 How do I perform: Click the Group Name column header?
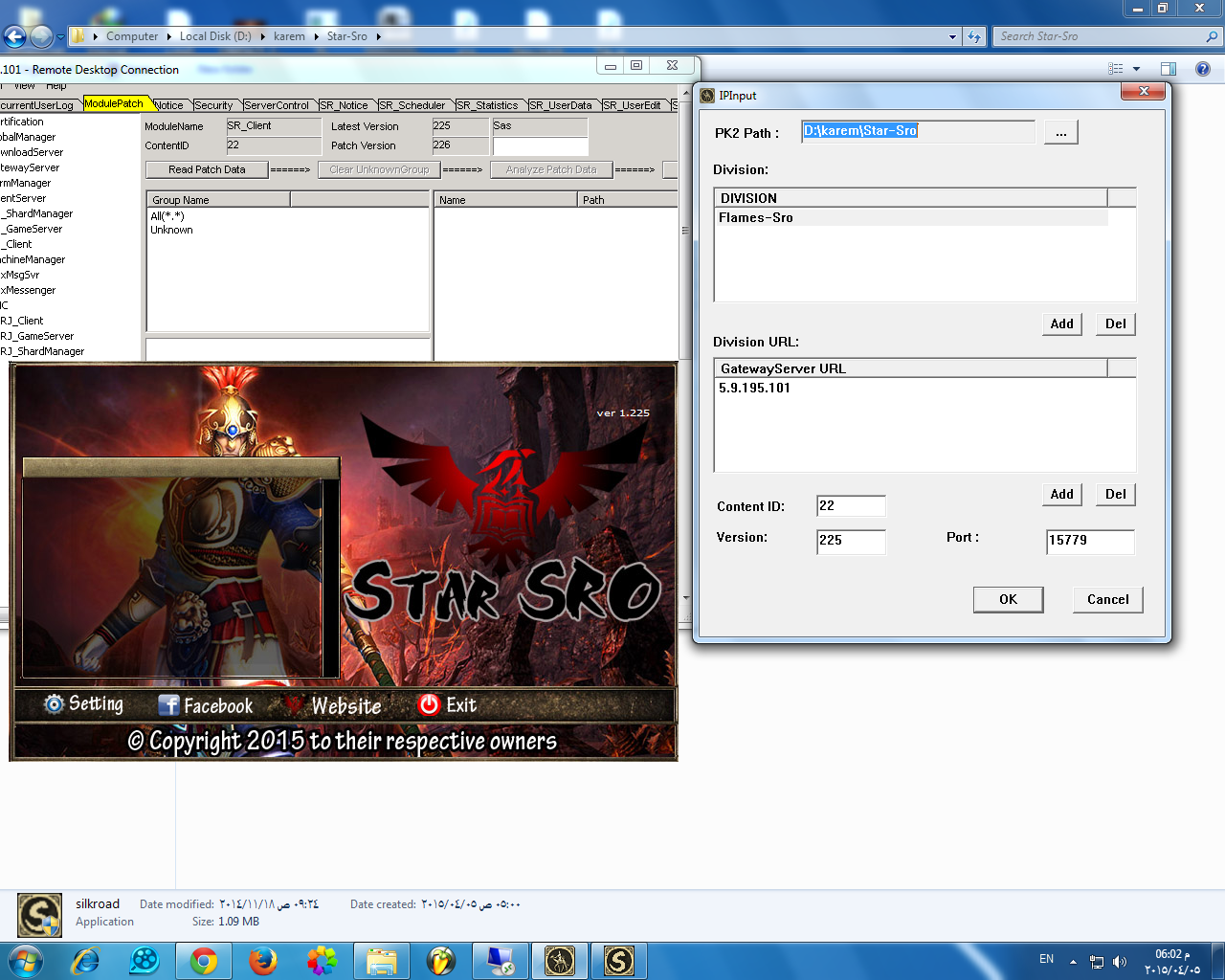[x=218, y=199]
